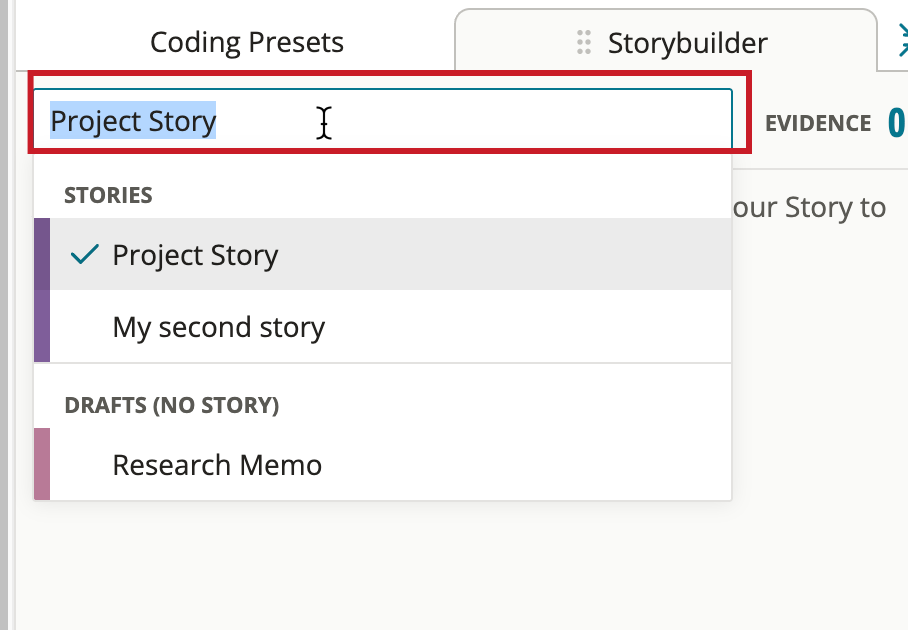The width and height of the screenshot is (908, 630).
Task: Choose My second story from the dropdown
Action: coord(383,327)
